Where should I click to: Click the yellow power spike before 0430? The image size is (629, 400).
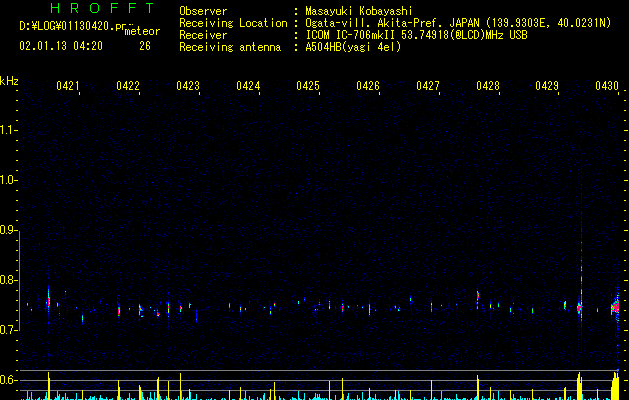coord(615,386)
